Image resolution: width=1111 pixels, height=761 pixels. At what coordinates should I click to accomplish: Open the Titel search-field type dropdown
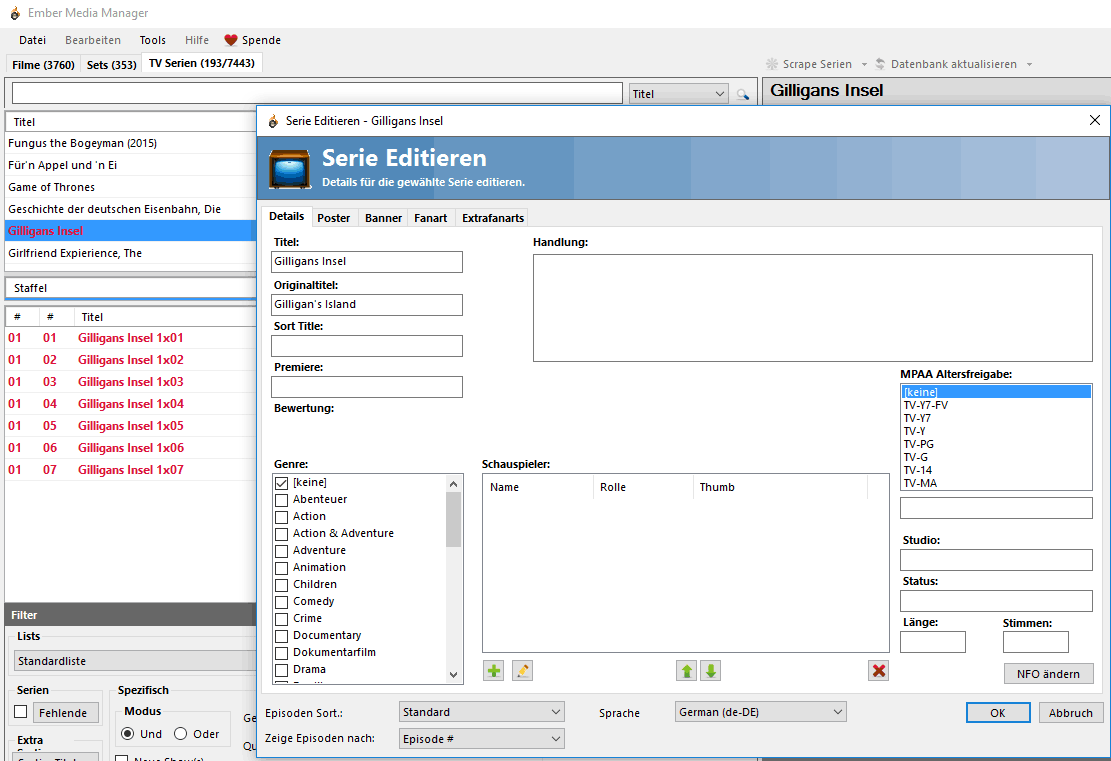click(679, 94)
